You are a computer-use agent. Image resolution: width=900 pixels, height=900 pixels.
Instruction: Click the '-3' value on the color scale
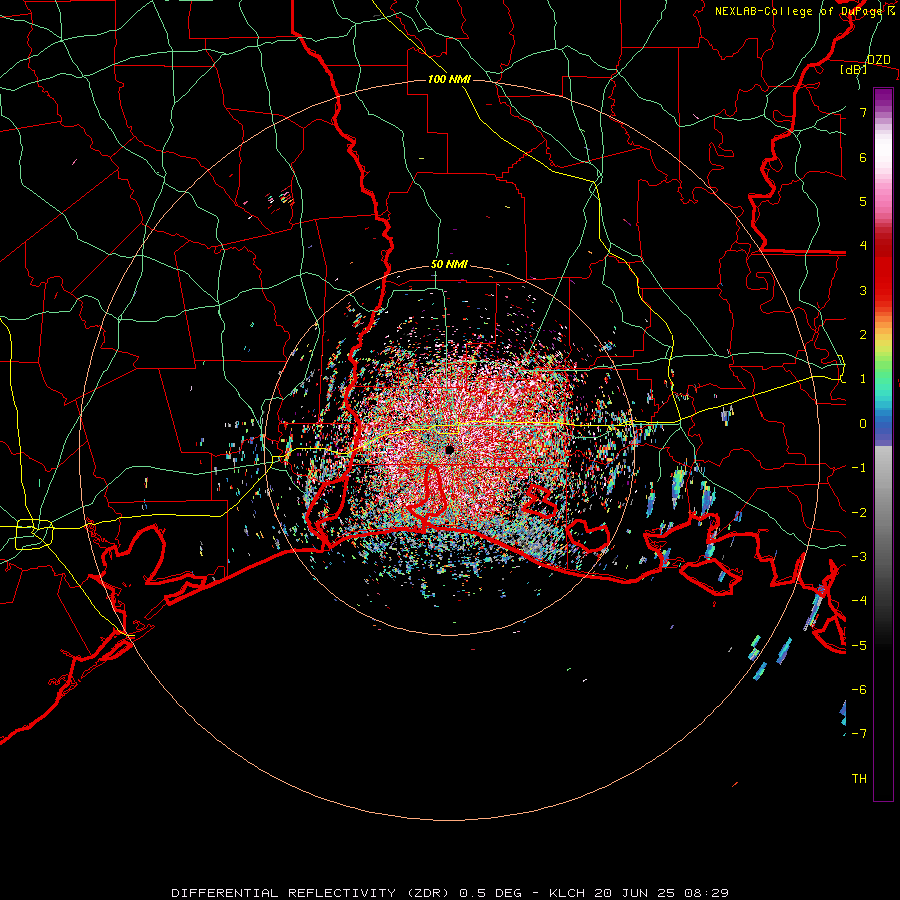(x=859, y=557)
